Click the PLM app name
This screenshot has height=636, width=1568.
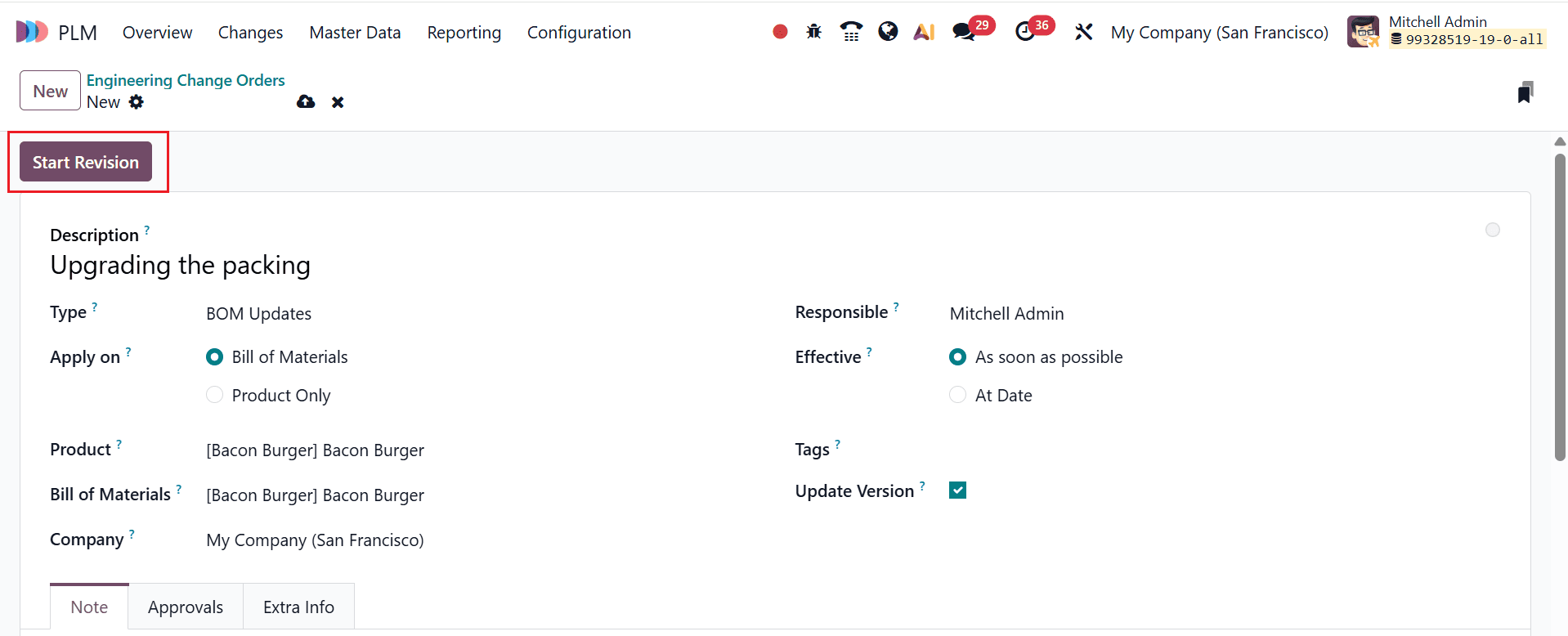click(78, 33)
